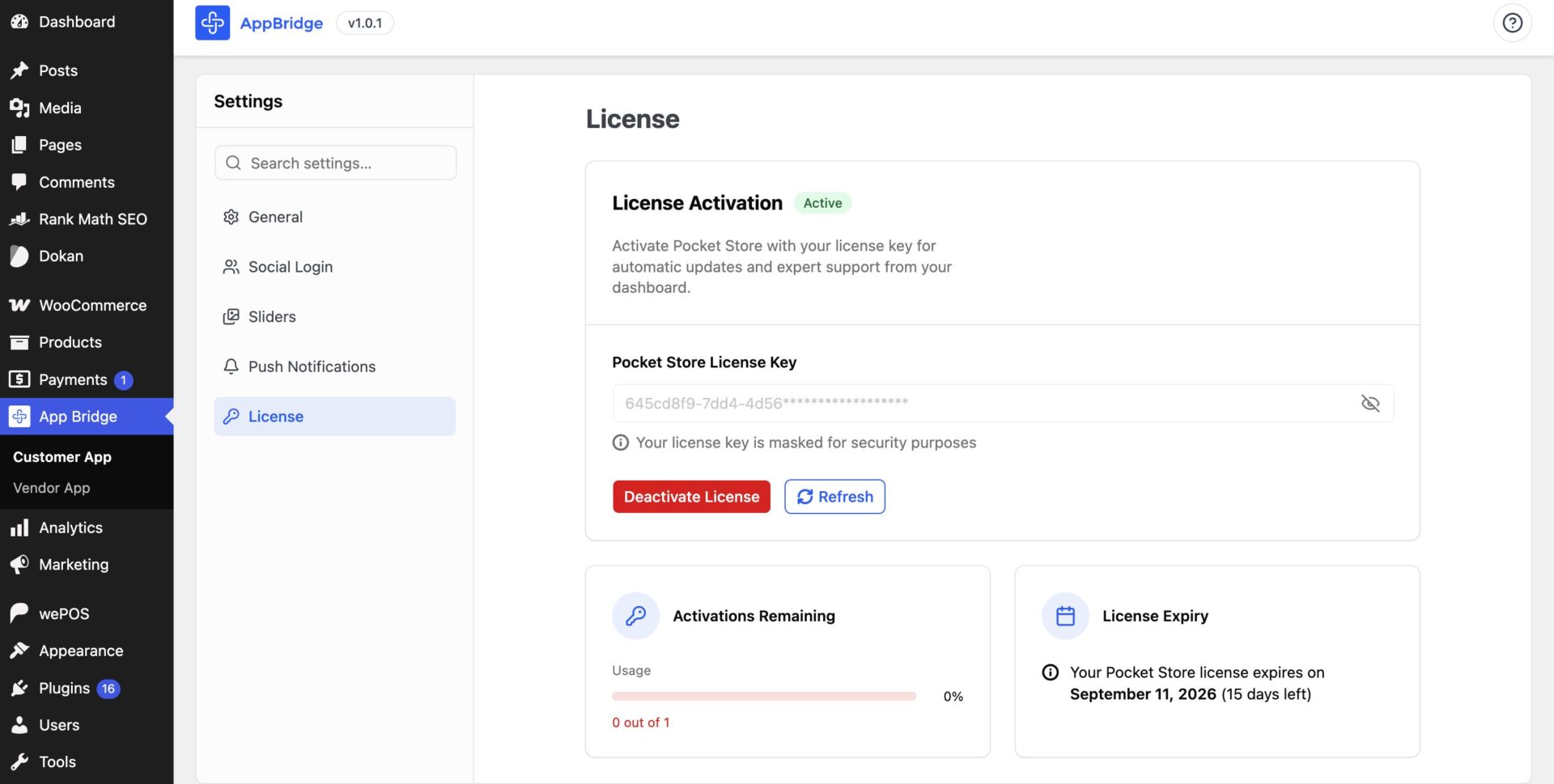The image size is (1554, 784).
Task: Click the App Bridge sidebar icon
Action: pos(19,417)
